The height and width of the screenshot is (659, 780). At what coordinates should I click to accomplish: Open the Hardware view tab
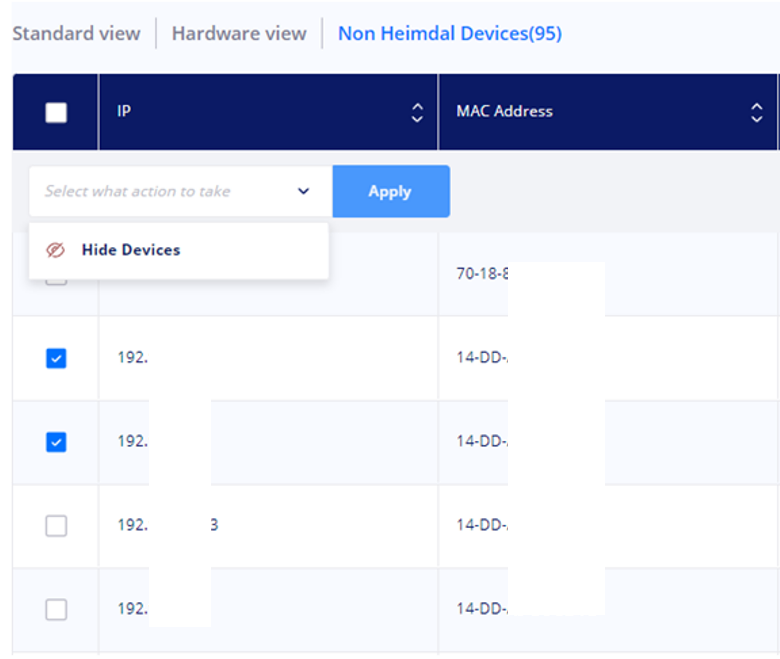[x=239, y=33]
